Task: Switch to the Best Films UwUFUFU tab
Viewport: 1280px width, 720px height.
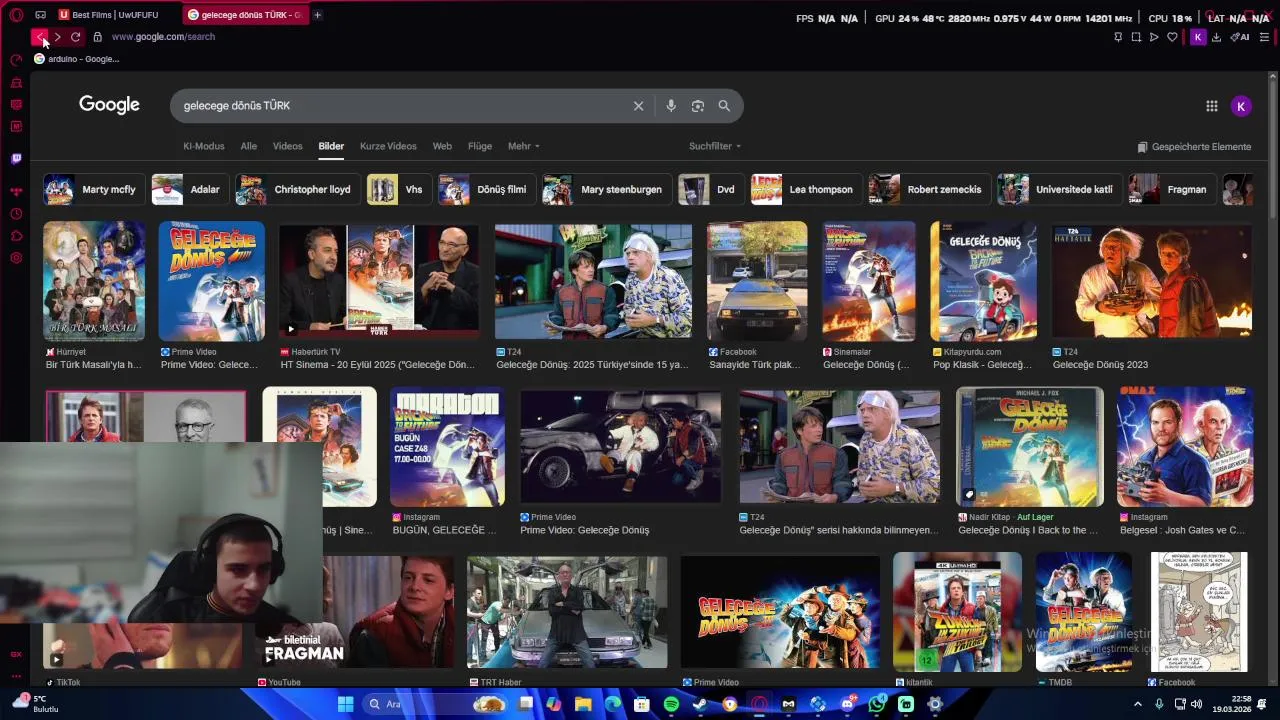Action: pos(115,15)
